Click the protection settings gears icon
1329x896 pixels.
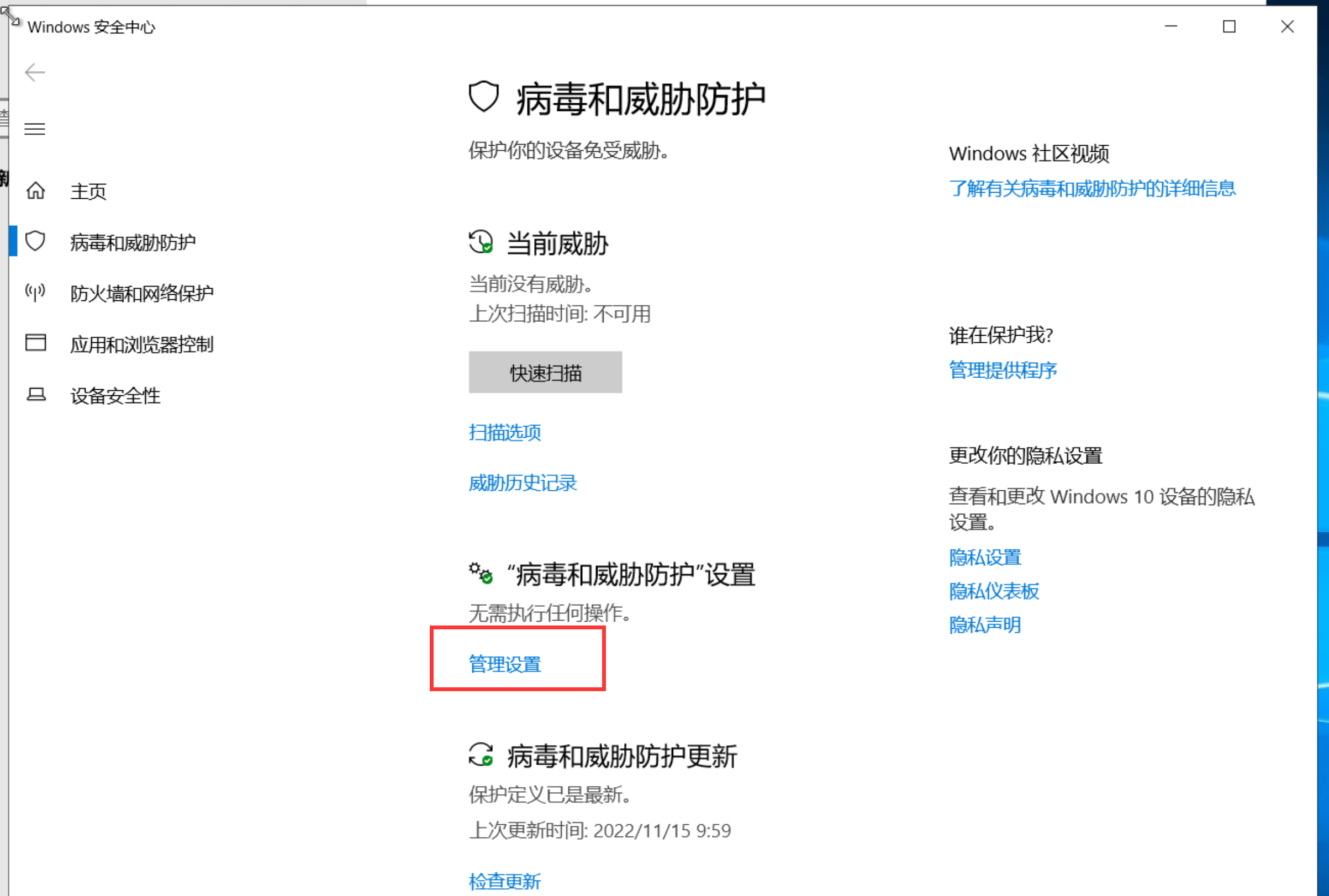click(481, 573)
